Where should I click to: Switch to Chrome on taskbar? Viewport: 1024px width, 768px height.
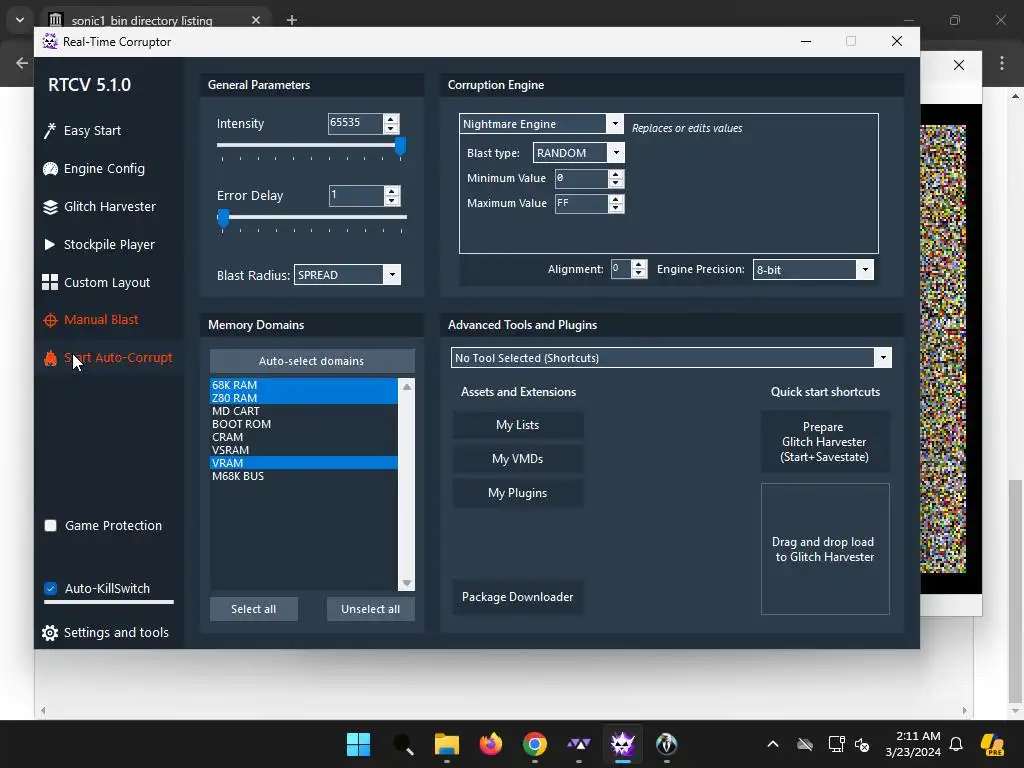pyautogui.click(x=535, y=744)
